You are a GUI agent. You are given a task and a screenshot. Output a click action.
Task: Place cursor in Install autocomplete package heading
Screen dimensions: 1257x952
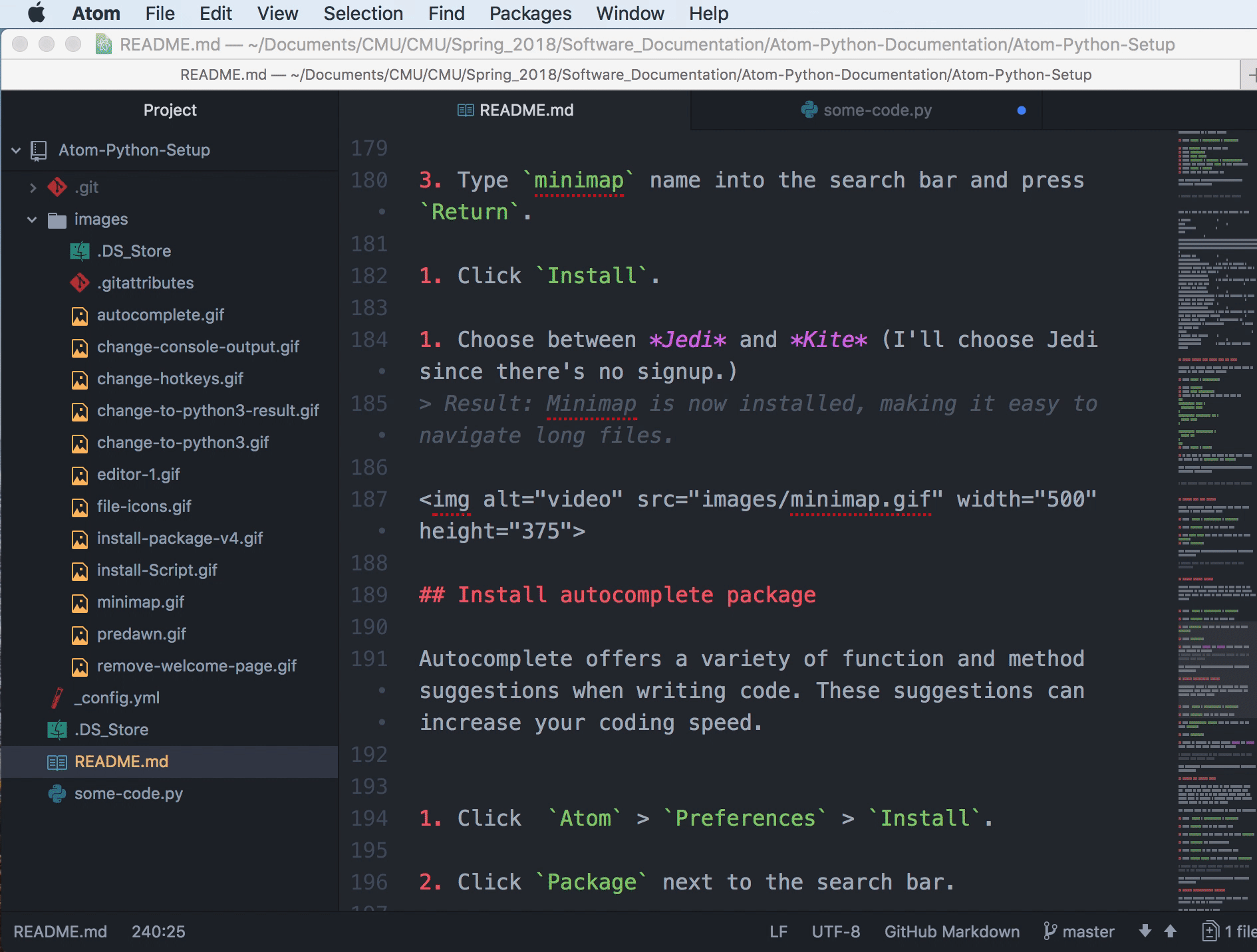click(x=617, y=595)
